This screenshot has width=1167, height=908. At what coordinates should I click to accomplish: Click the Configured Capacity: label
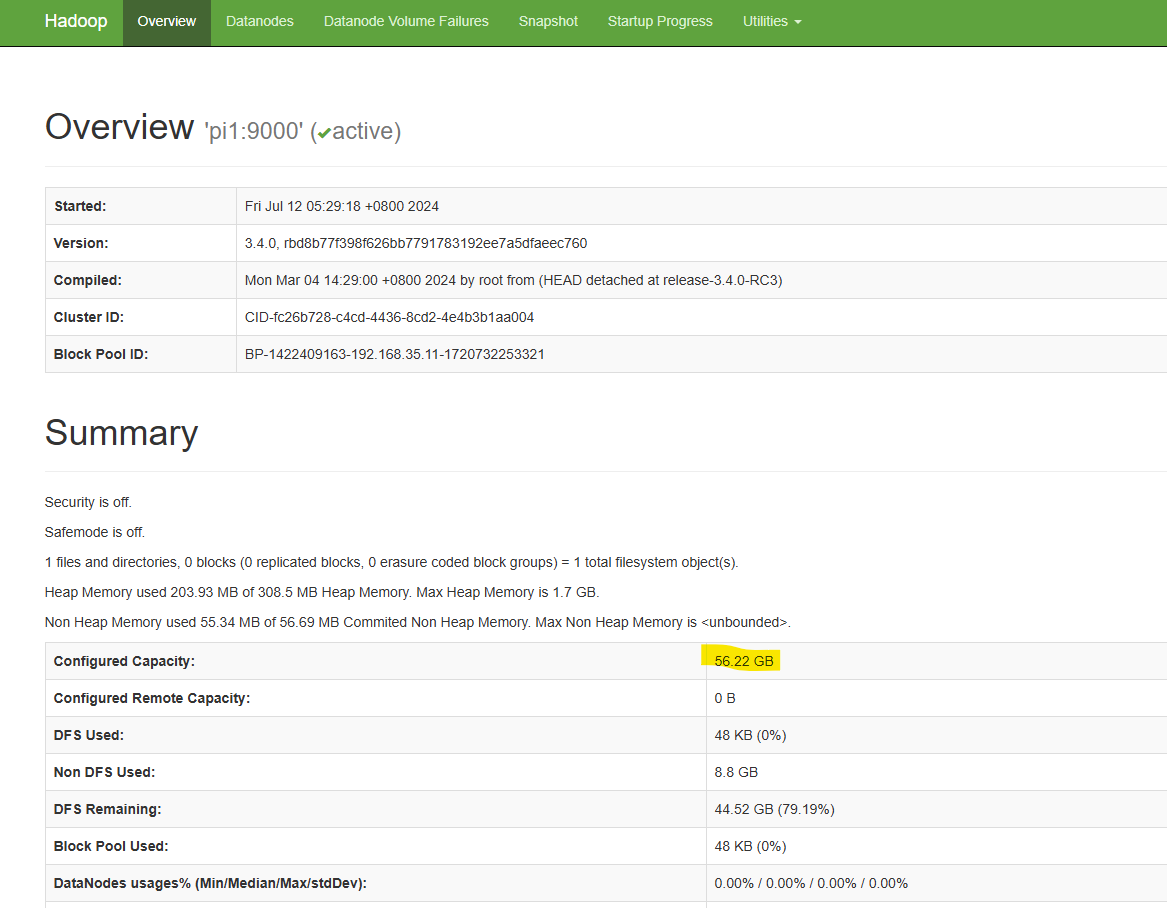click(124, 661)
